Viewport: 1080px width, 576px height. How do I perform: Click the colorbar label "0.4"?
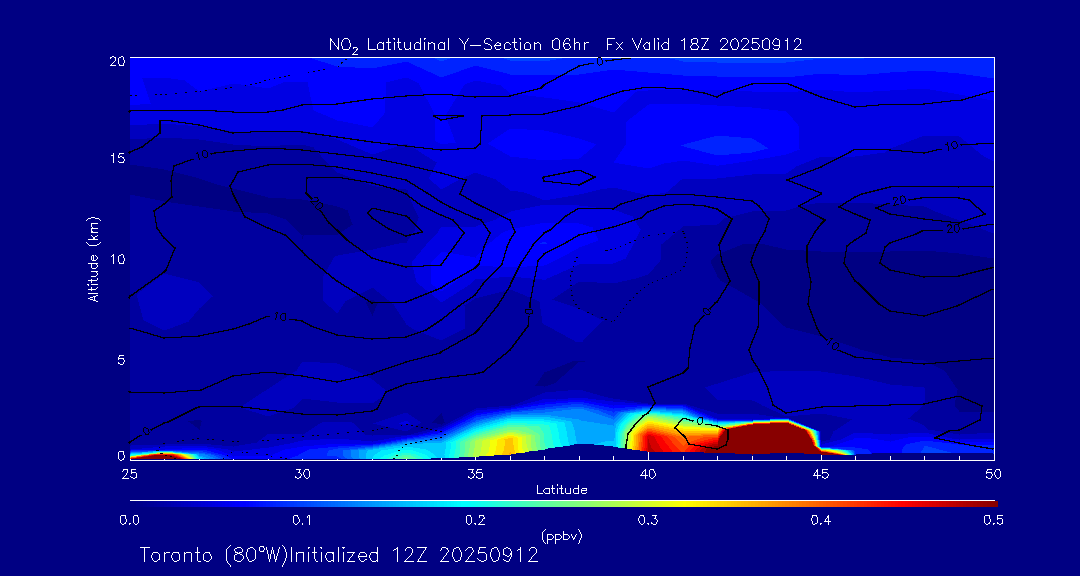pyautogui.click(x=821, y=520)
